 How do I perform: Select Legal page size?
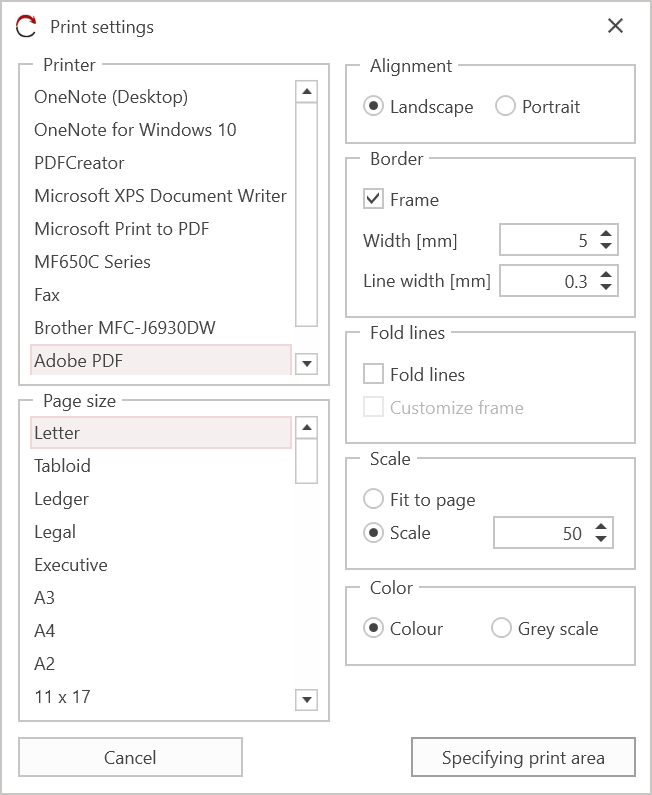tap(55, 532)
